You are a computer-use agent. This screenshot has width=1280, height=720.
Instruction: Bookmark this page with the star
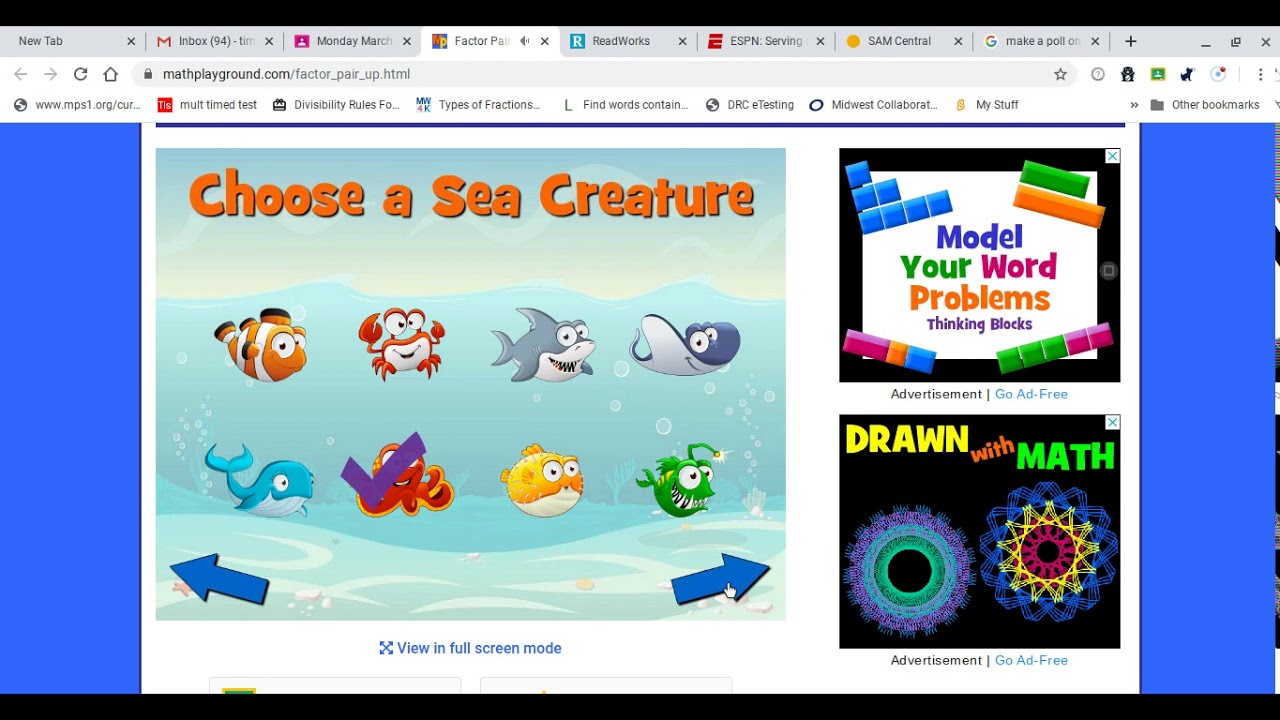pyautogui.click(x=1060, y=74)
